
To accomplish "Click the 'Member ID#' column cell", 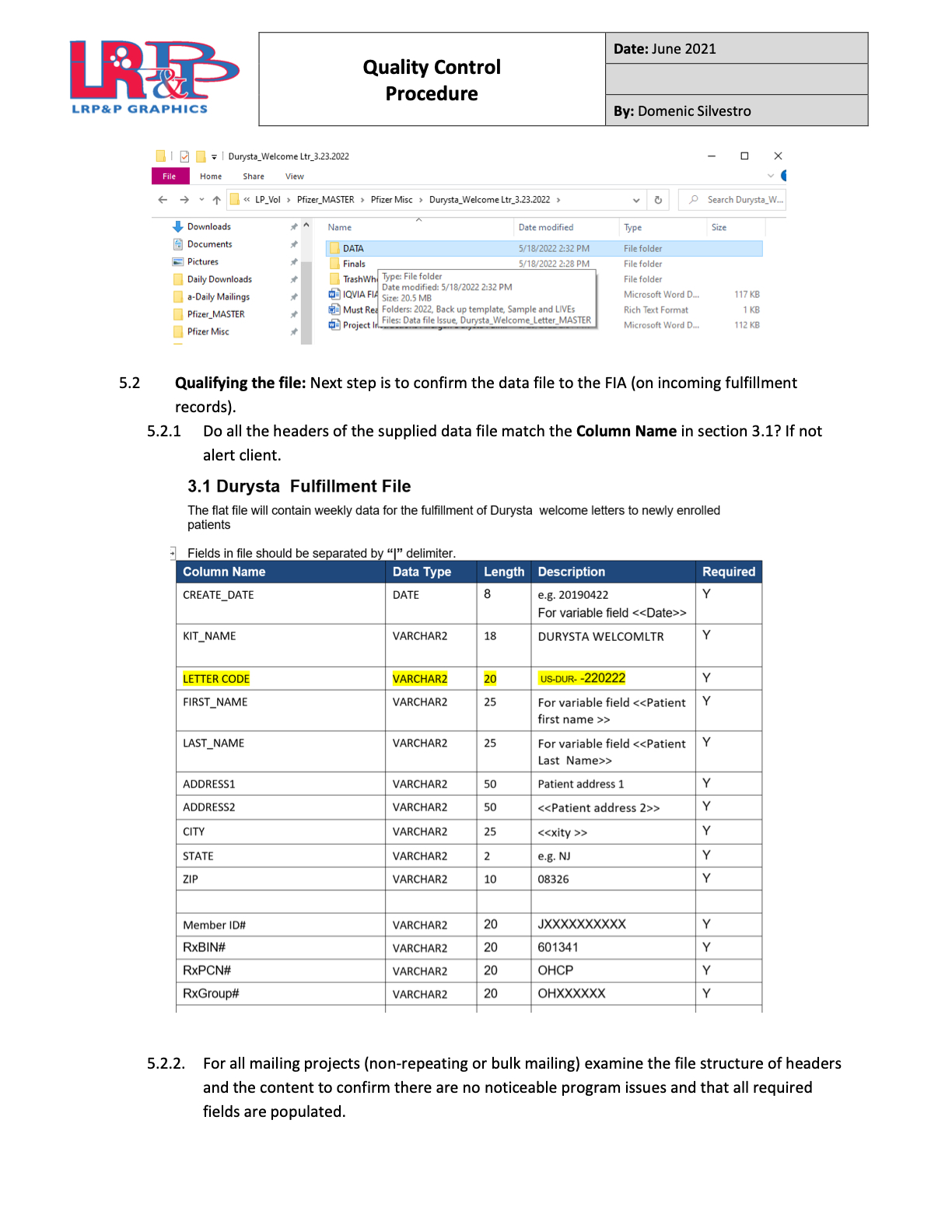I will click(281, 925).
